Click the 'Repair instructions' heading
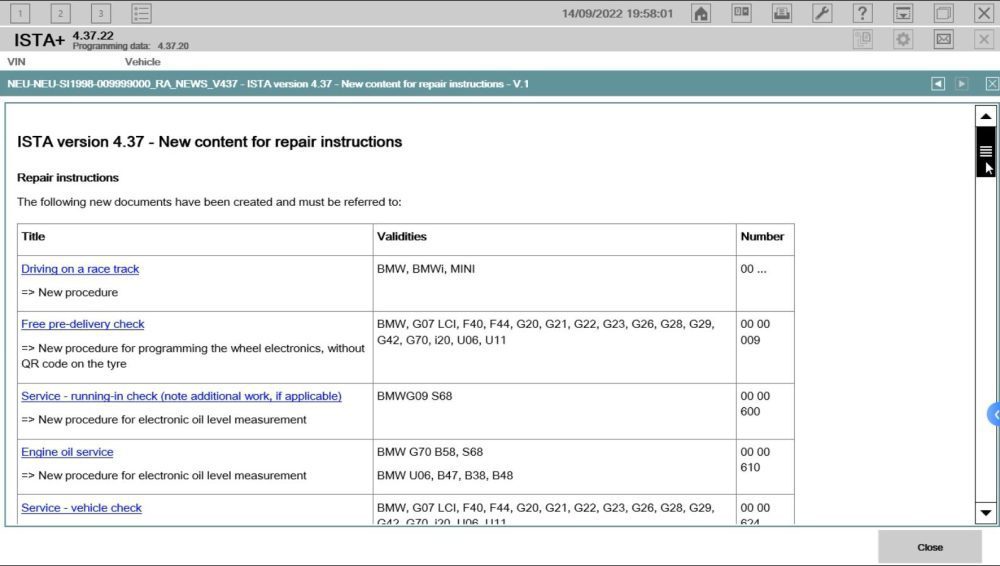The width and height of the screenshot is (1000, 566). point(68,178)
